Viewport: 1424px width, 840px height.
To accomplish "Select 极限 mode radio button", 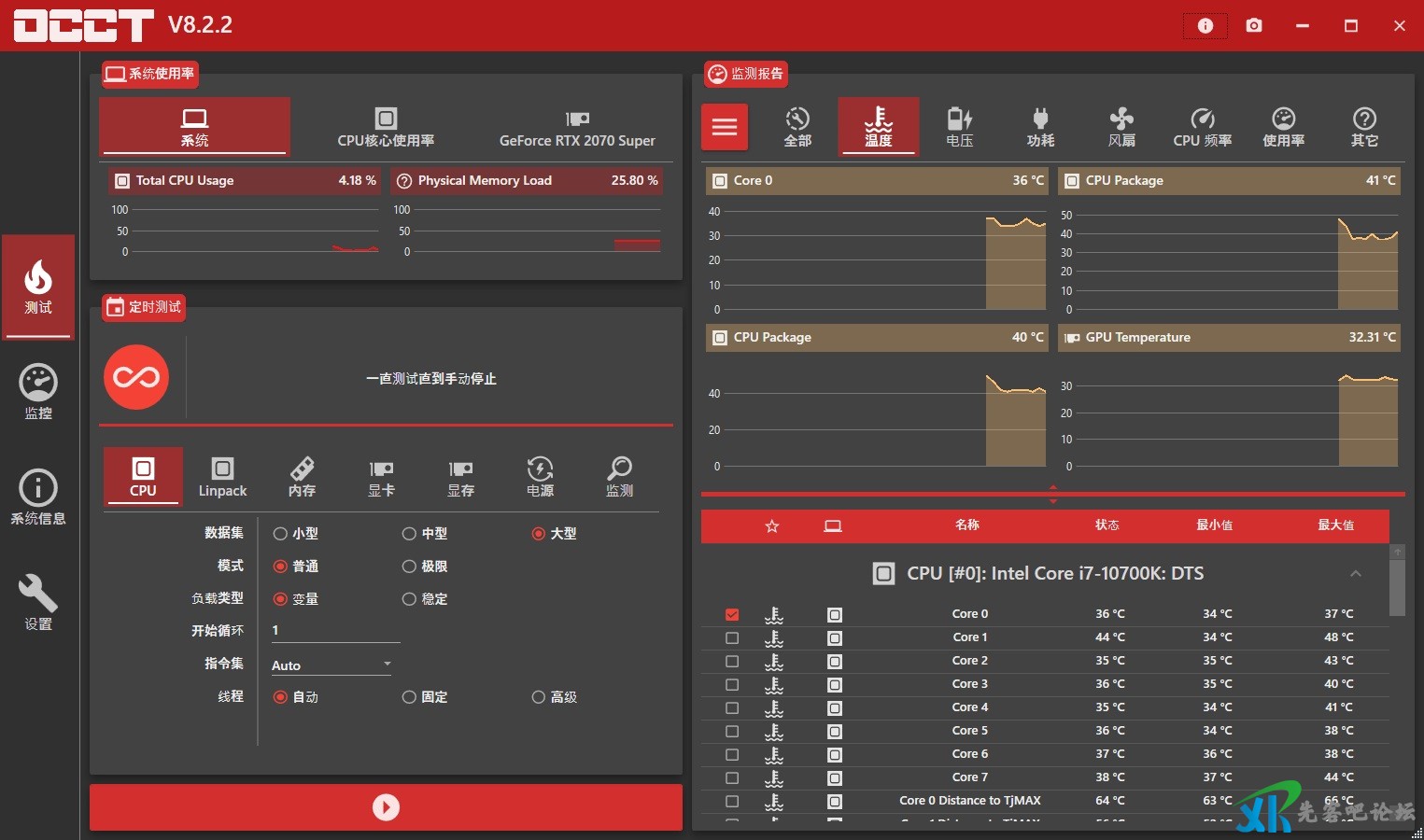I will pos(409,567).
